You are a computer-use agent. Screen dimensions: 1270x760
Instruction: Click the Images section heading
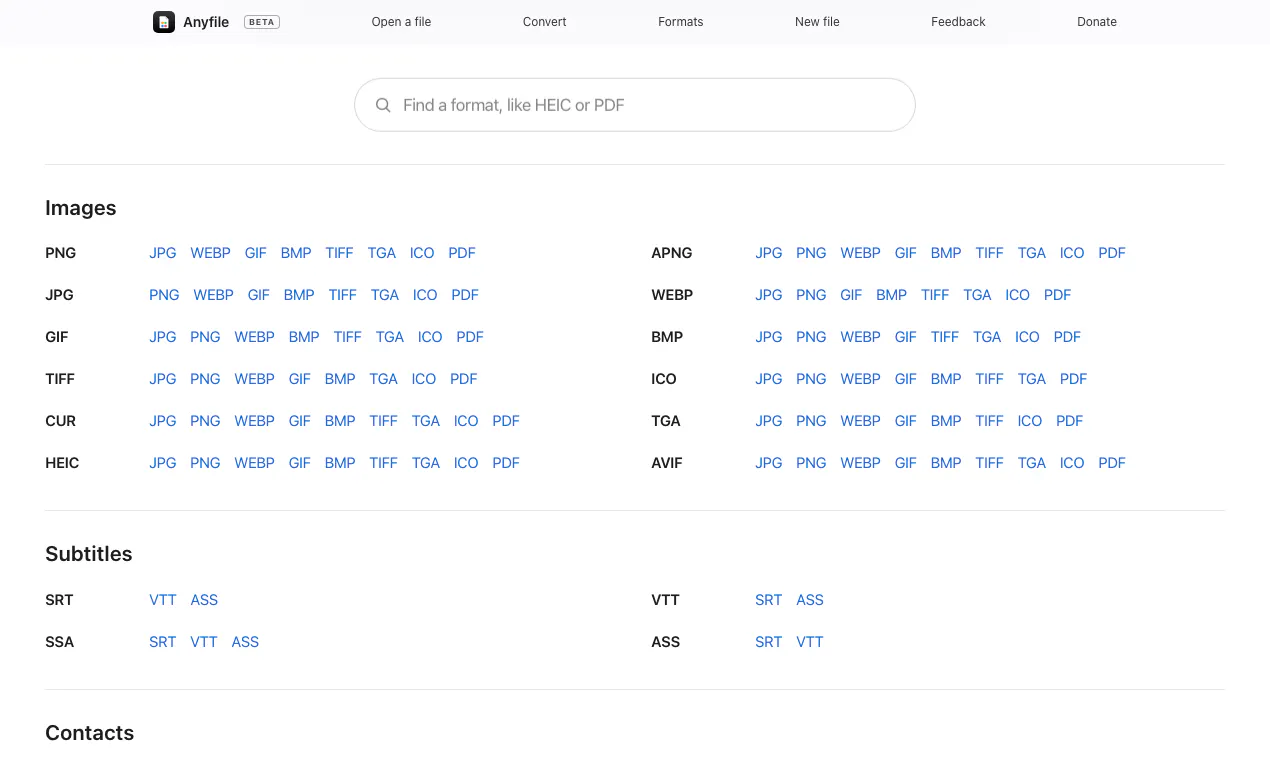tap(81, 208)
